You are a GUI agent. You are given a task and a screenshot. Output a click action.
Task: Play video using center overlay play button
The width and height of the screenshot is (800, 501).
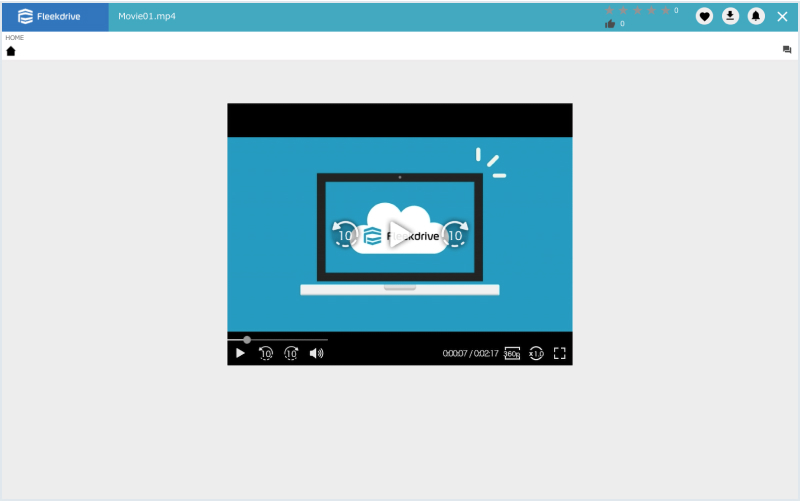399,234
